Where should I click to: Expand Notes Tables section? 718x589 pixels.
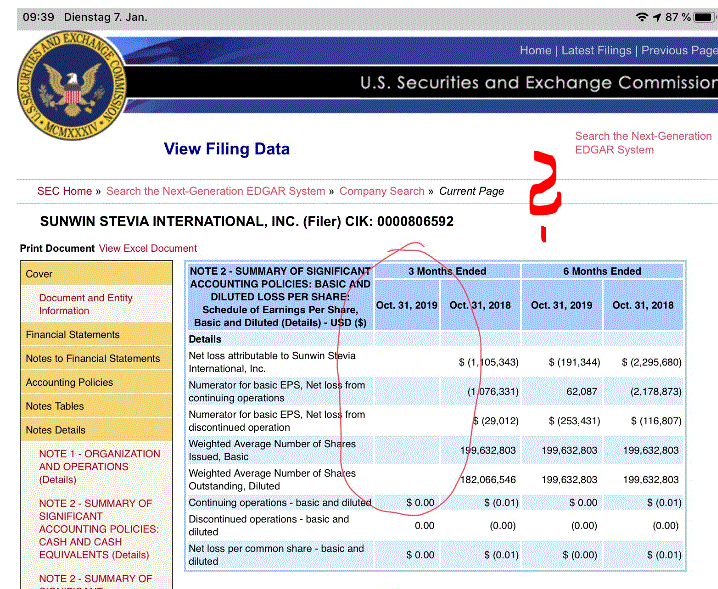(x=97, y=406)
